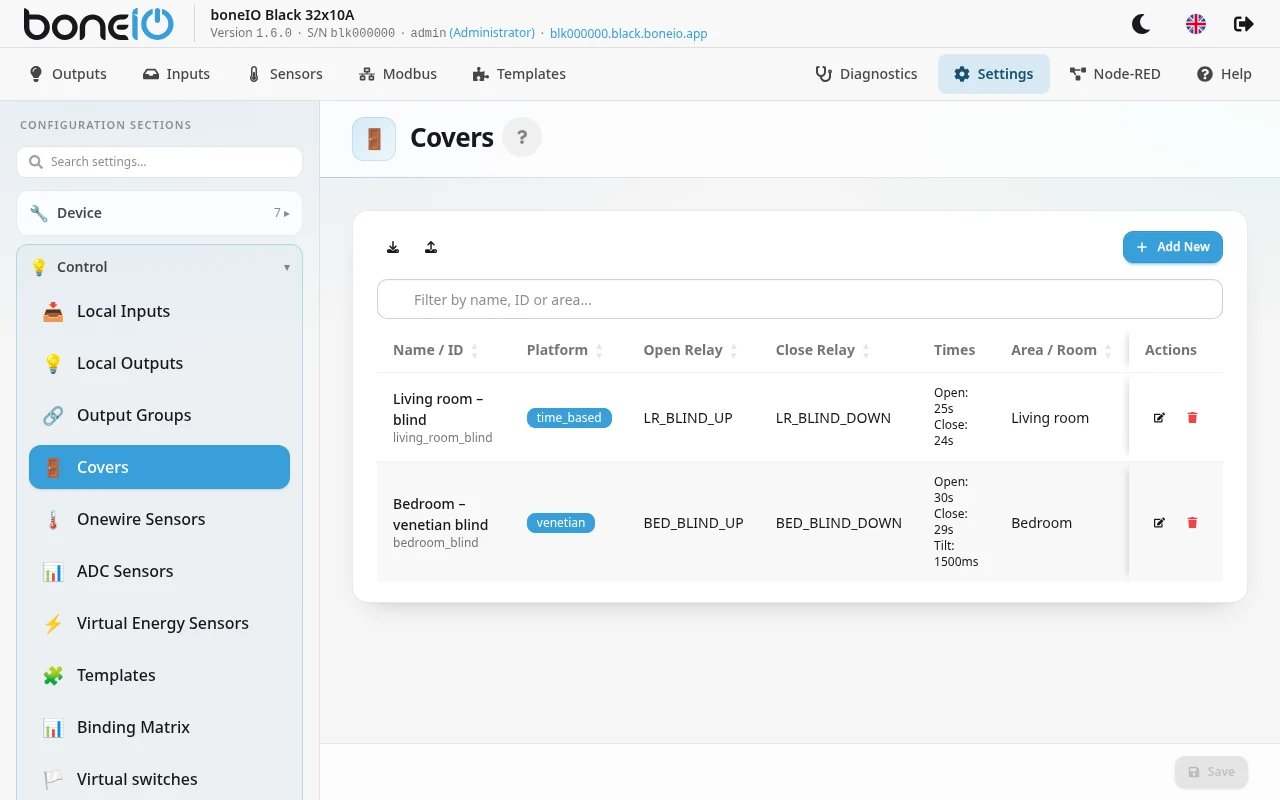
Task: Click the upload/import covers icon
Action: tap(431, 247)
